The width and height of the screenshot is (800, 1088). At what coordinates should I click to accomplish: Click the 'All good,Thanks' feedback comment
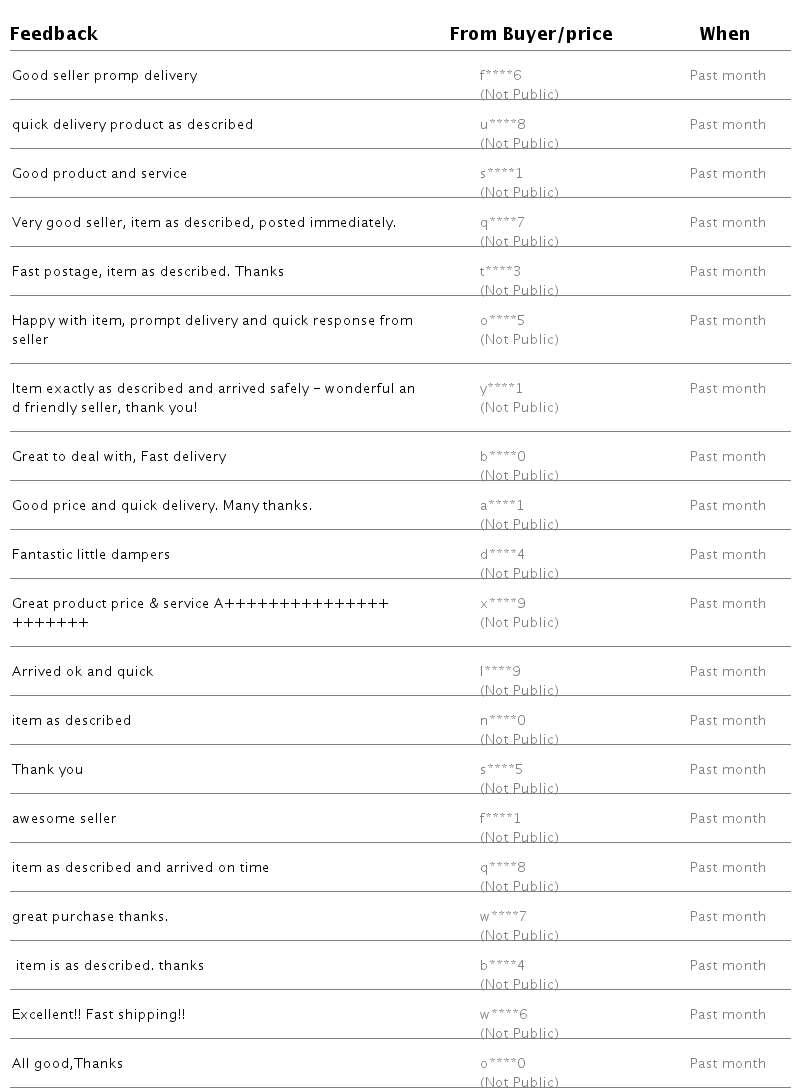[67, 1064]
